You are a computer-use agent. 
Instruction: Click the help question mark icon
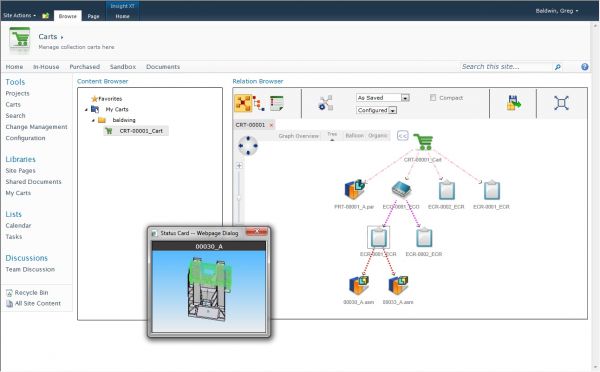pyautogui.click(x=585, y=67)
